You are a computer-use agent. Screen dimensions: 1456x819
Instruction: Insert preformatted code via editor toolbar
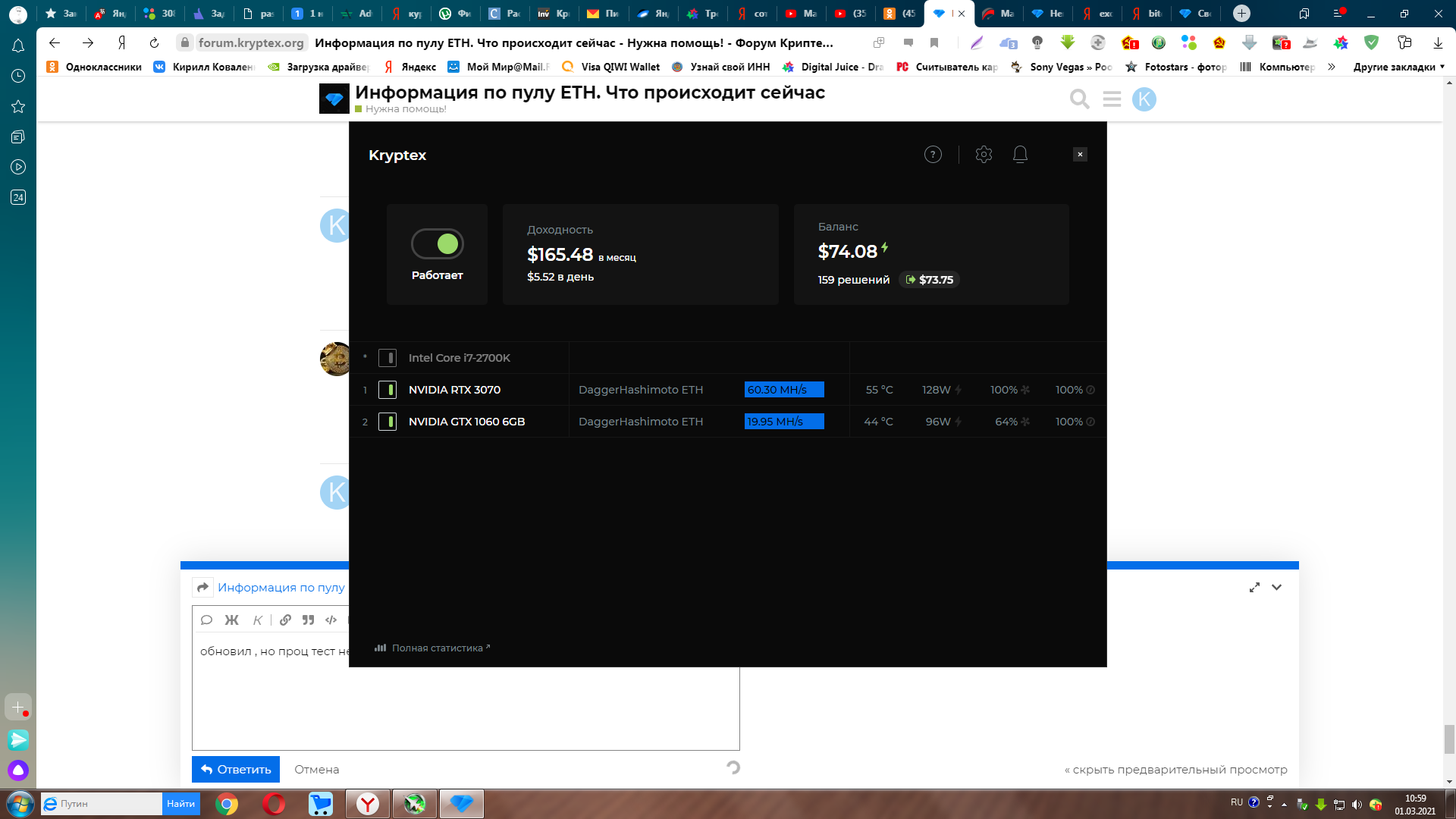(331, 620)
